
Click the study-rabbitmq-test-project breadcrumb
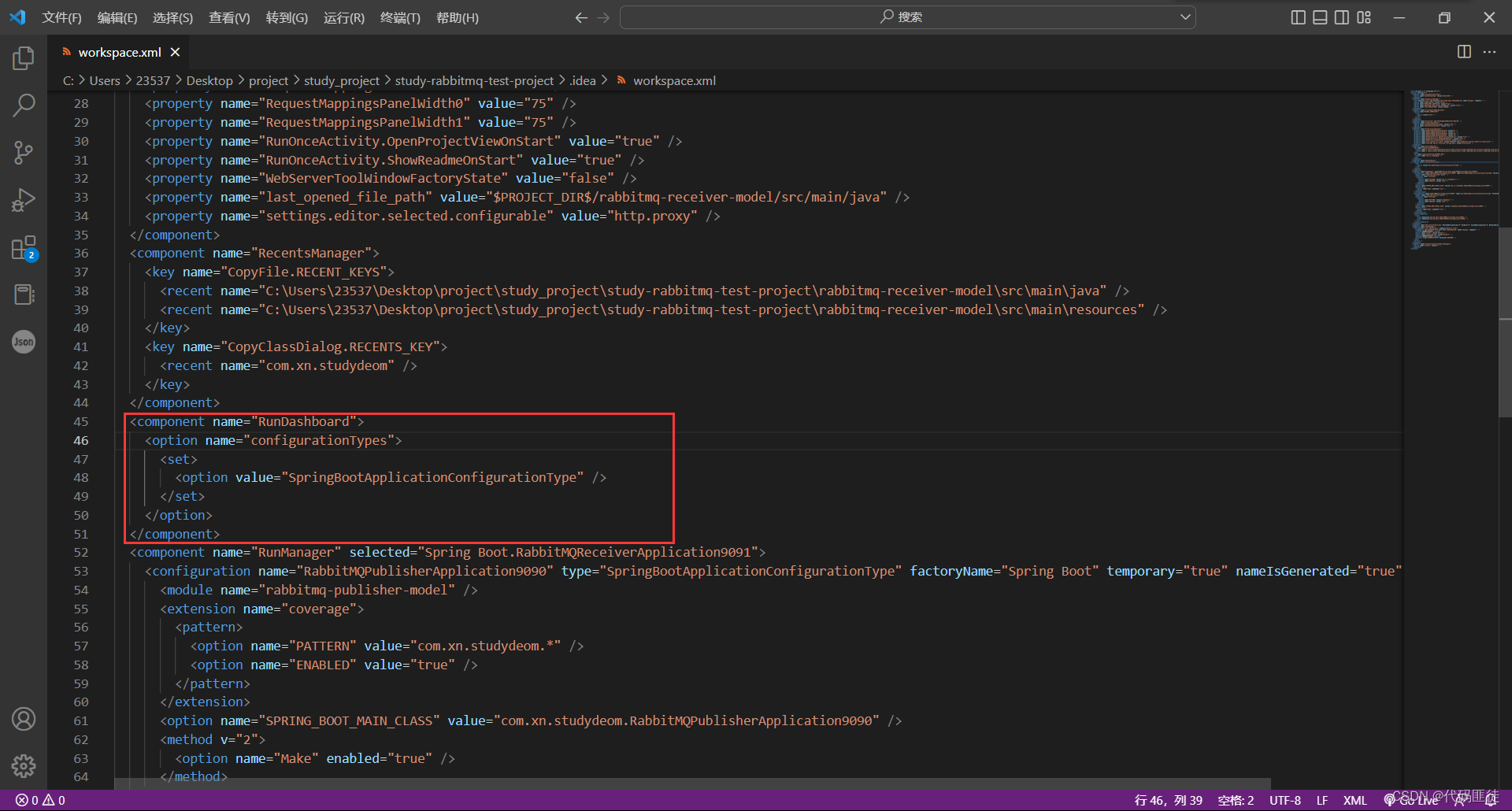click(x=474, y=80)
